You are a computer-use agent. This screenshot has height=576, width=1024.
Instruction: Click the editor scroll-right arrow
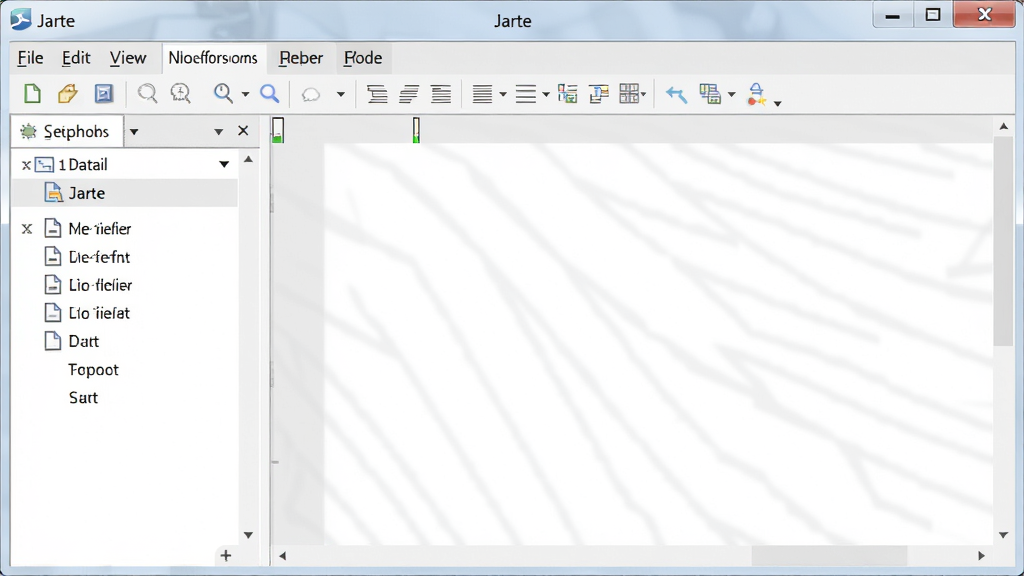point(981,556)
